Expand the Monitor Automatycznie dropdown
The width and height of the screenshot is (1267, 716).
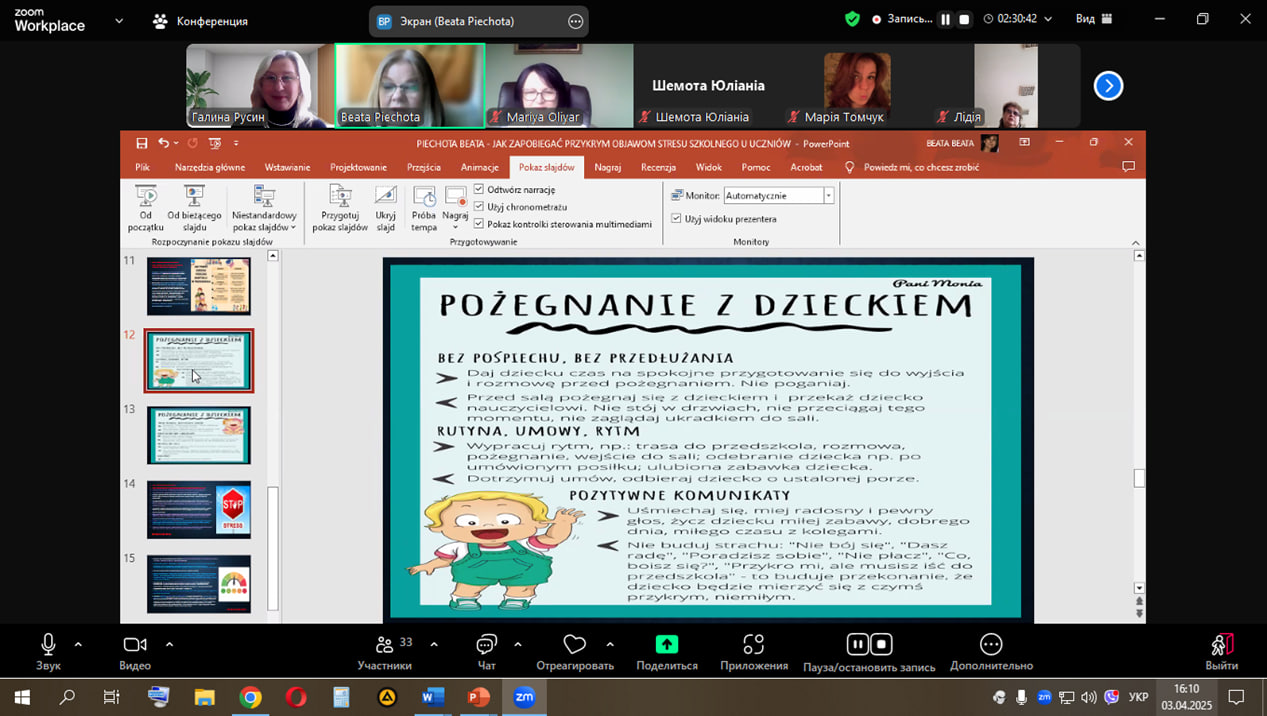click(828, 196)
